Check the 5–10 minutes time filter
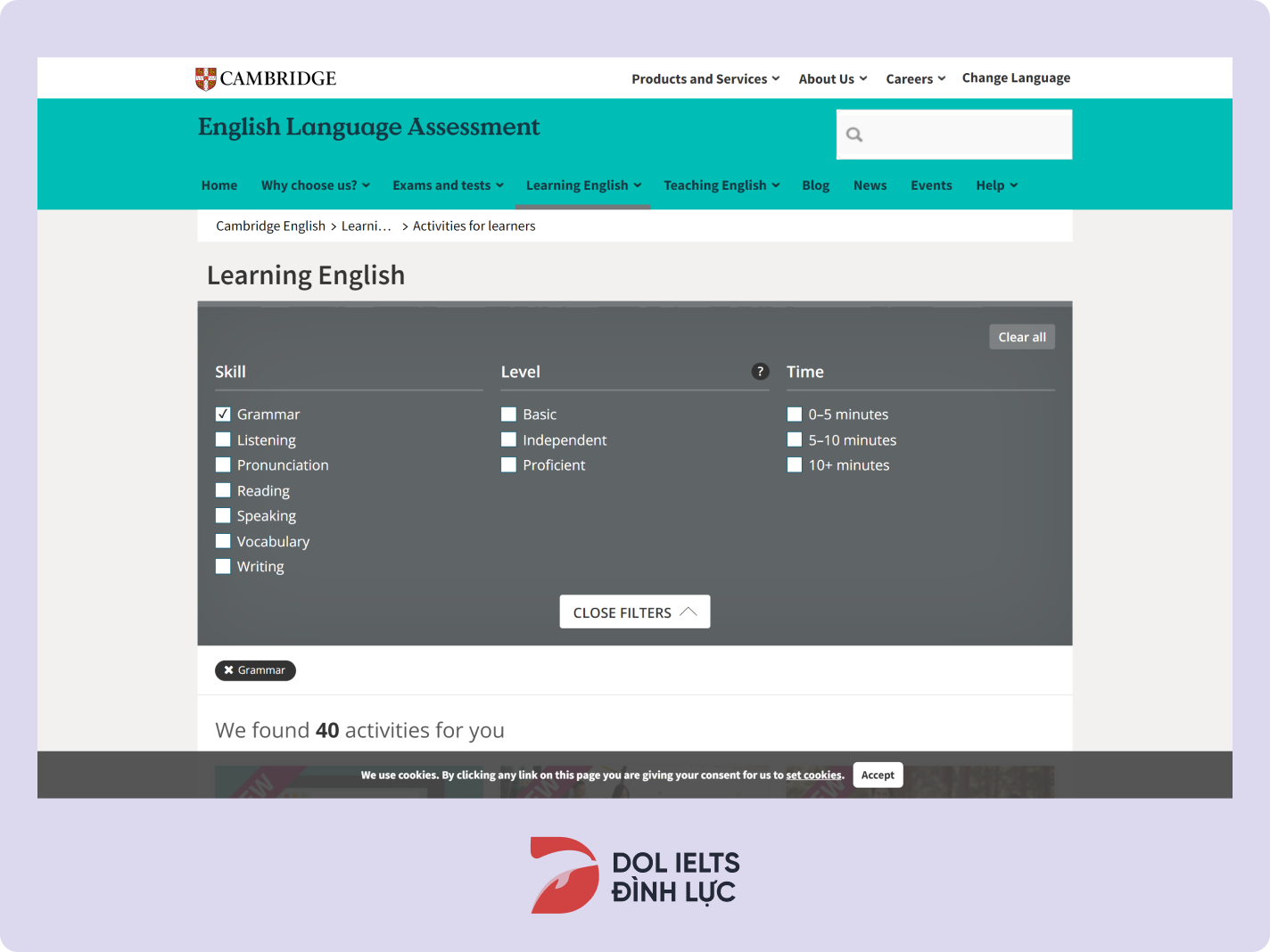The image size is (1270, 952). tap(795, 439)
